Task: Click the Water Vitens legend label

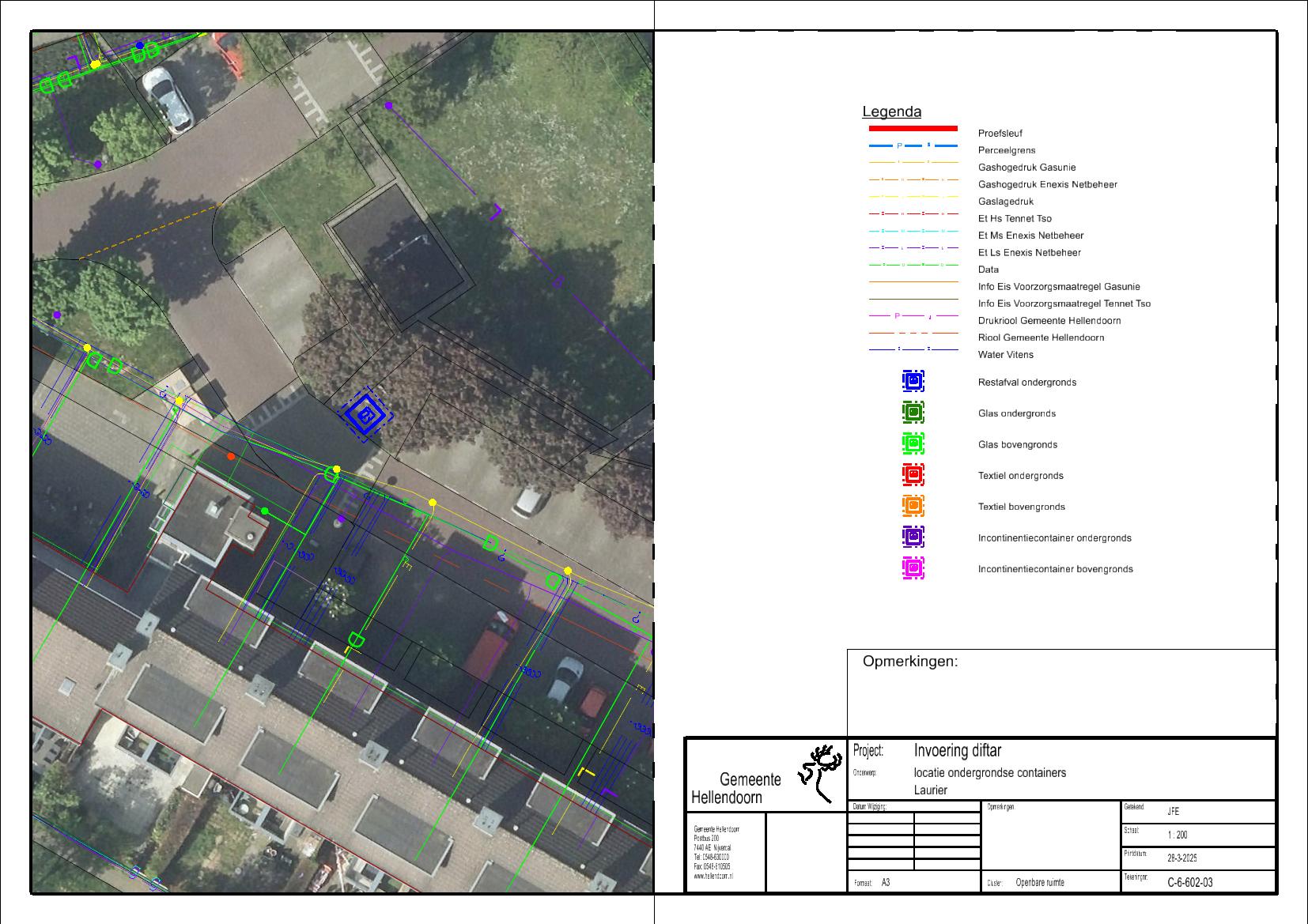Action: (1005, 355)
